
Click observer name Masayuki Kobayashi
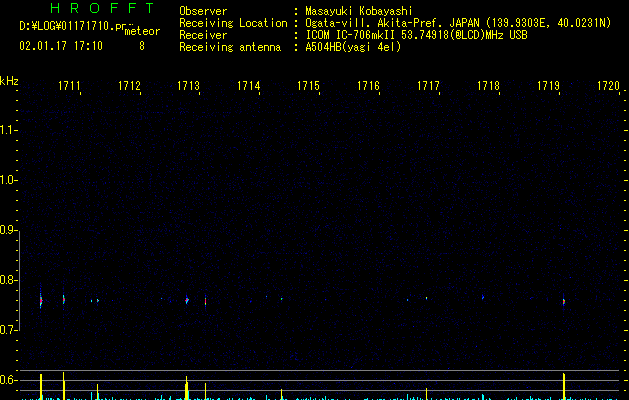[359, 11]
